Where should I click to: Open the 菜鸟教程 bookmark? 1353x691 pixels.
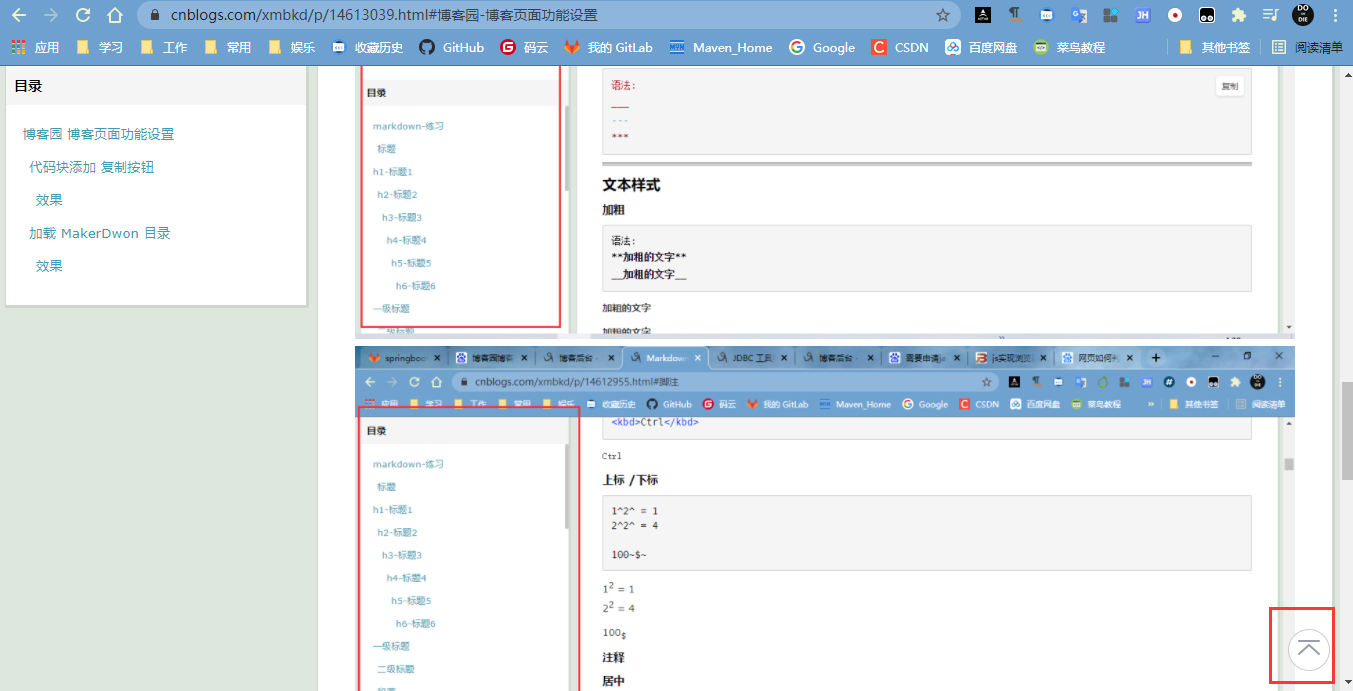click(1069, 47)
